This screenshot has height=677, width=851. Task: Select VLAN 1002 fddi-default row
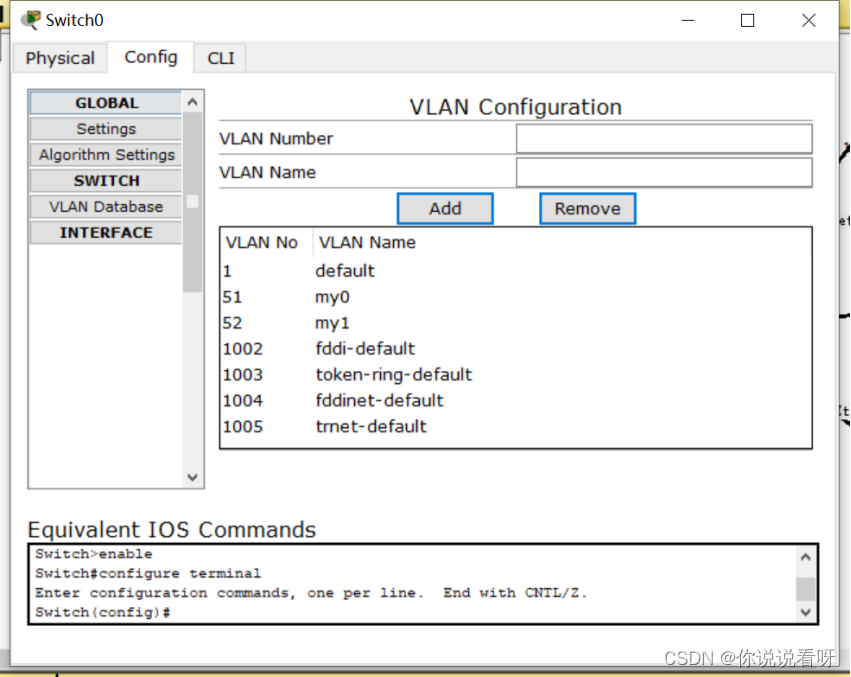[x=516, y=349]
